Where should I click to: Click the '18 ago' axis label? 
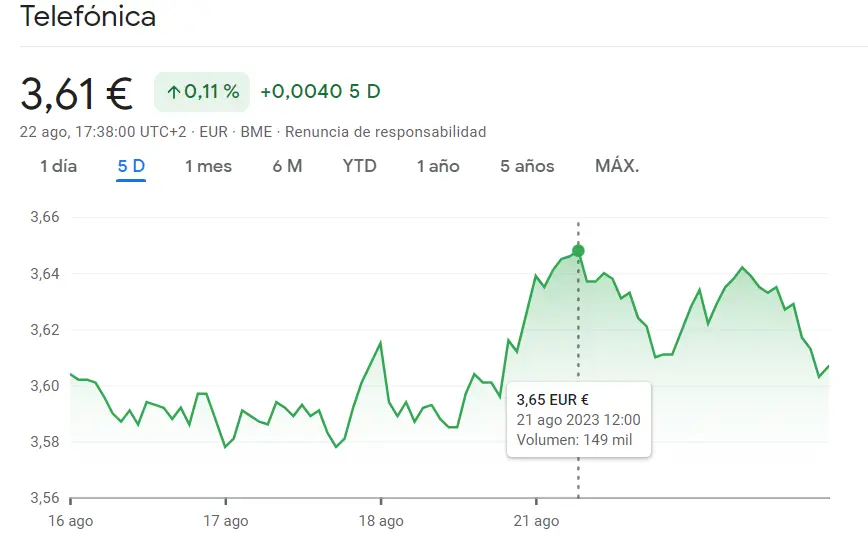pyautogui.click(x=381, y=521)
